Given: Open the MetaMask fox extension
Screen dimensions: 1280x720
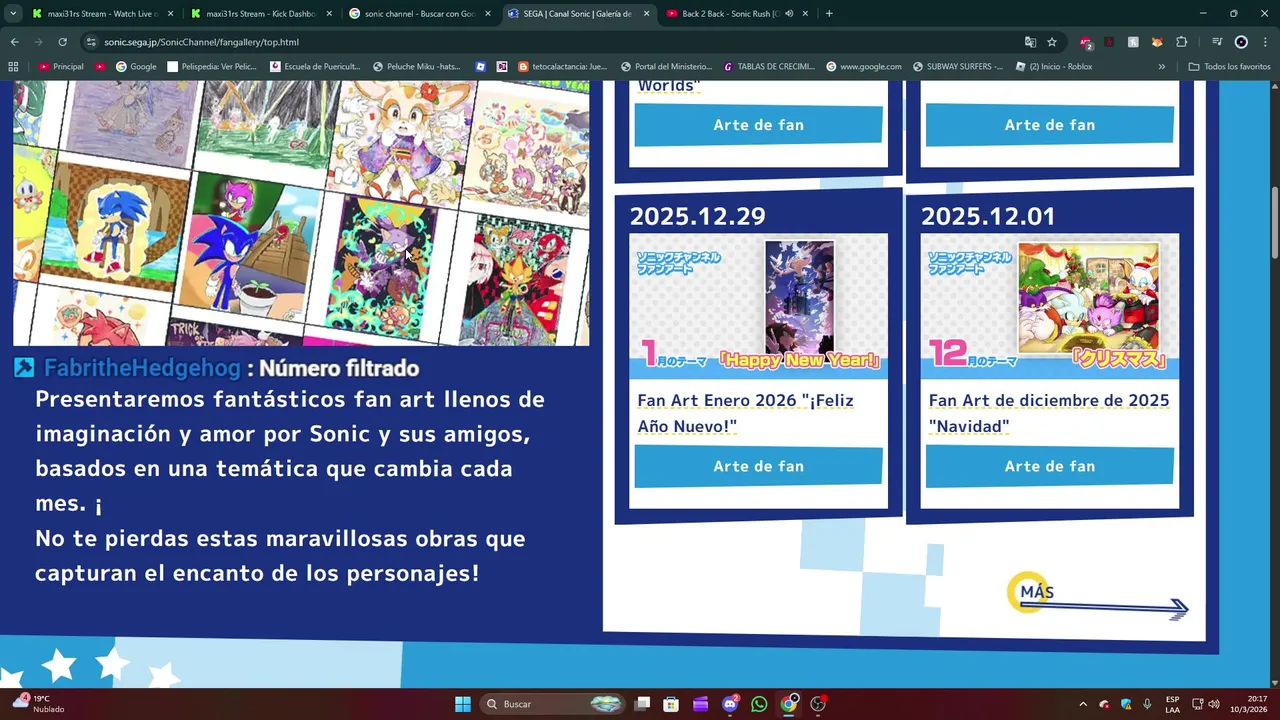Looking at the screenshot, I should coord(1157,42).
